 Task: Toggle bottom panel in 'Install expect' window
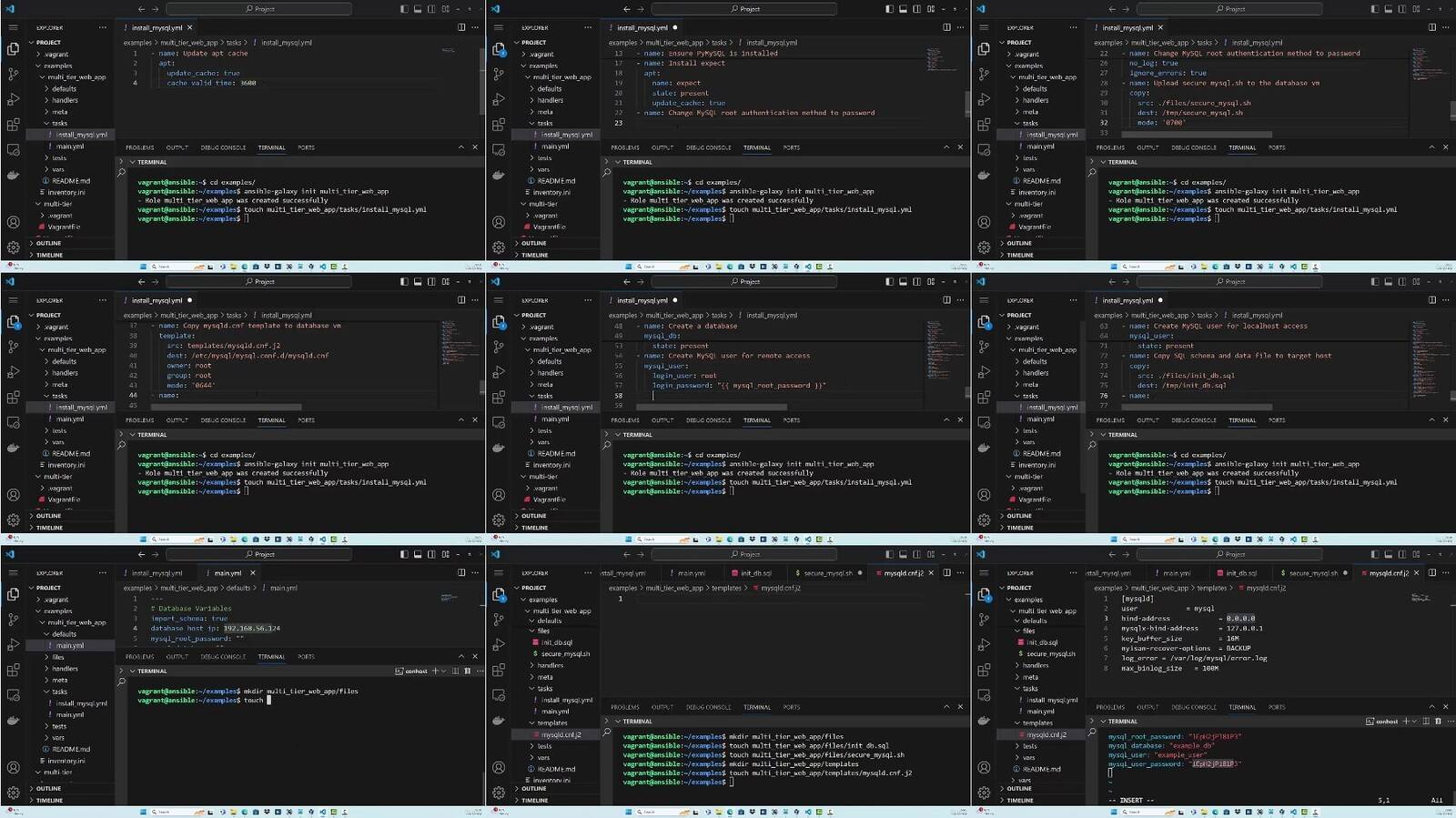903,9
